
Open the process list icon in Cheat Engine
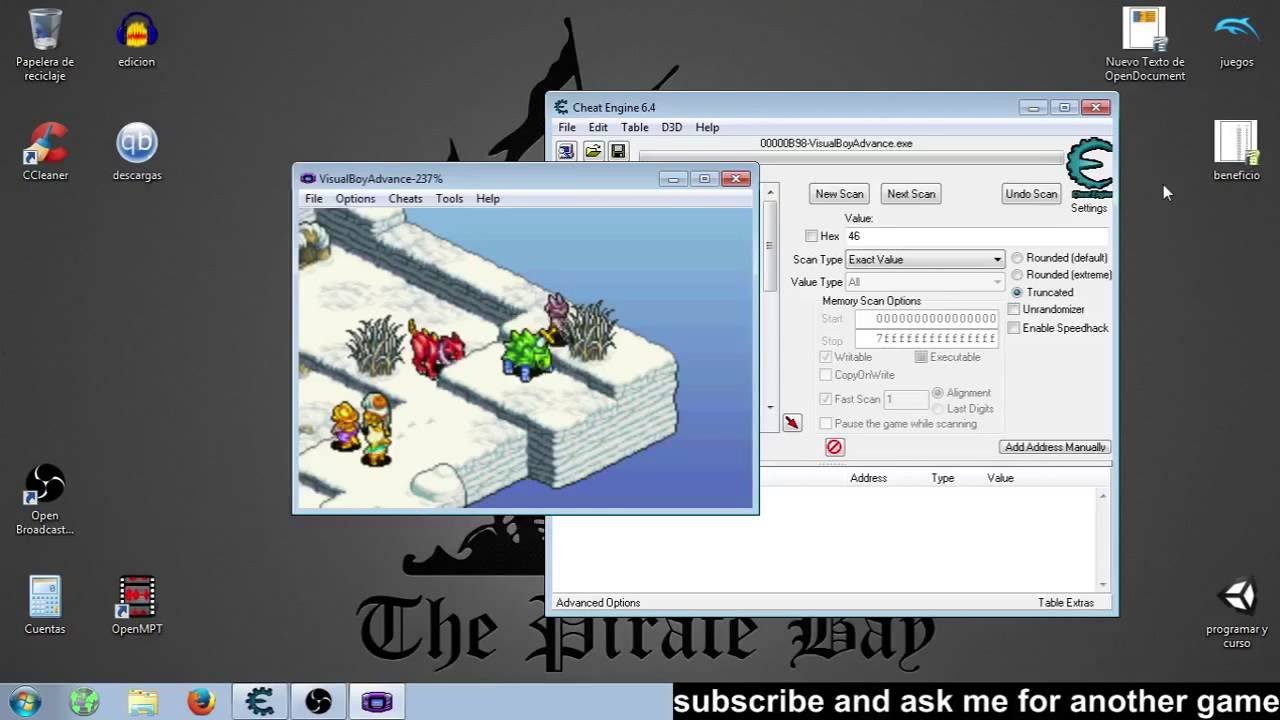tap(567, 151)
